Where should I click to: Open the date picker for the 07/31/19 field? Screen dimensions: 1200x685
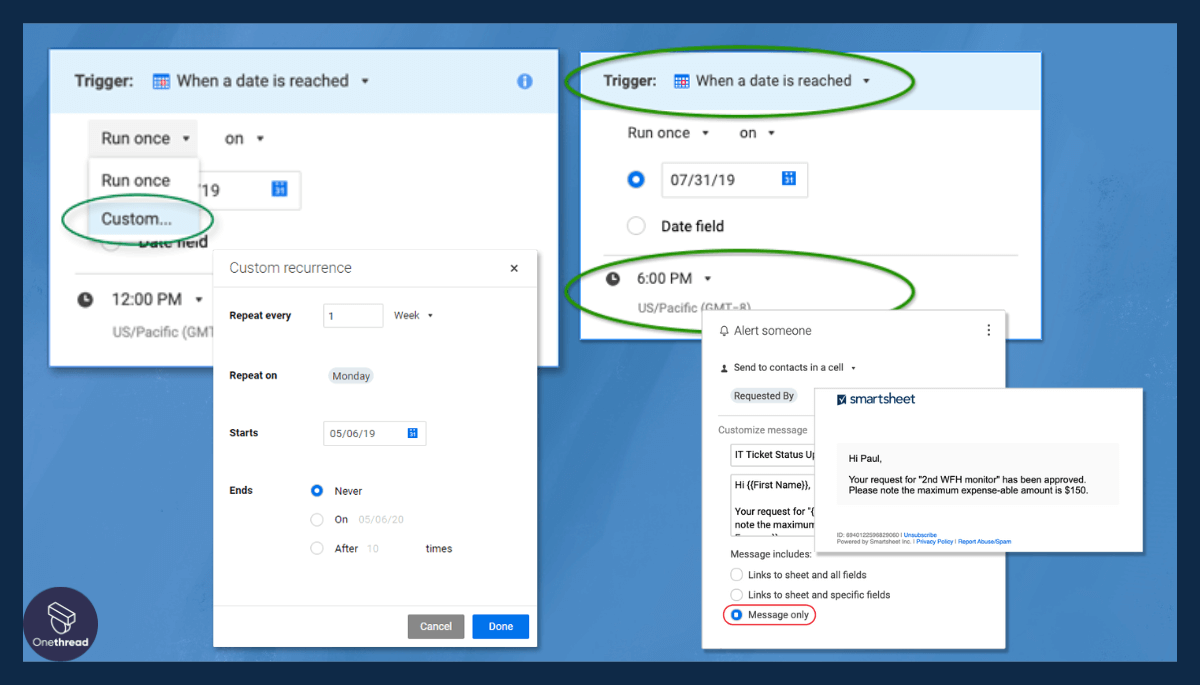point(788,180)
